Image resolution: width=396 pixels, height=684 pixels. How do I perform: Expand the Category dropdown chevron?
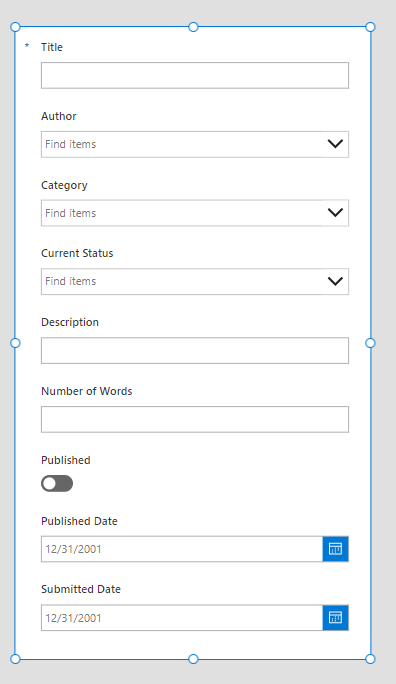tap(335, 213)
